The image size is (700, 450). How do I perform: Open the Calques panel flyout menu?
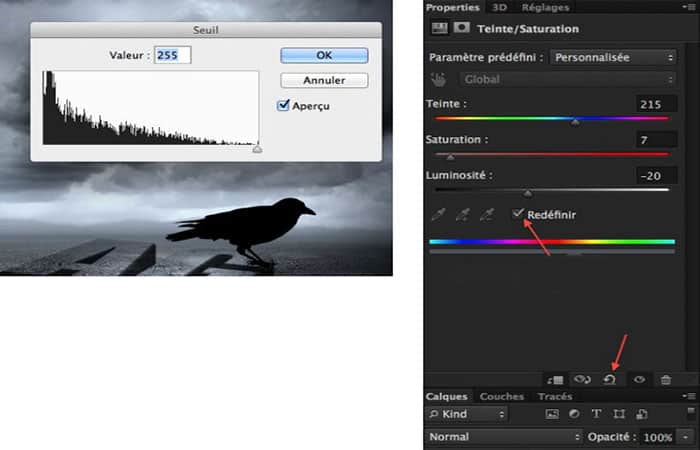[x=689, y=396]
